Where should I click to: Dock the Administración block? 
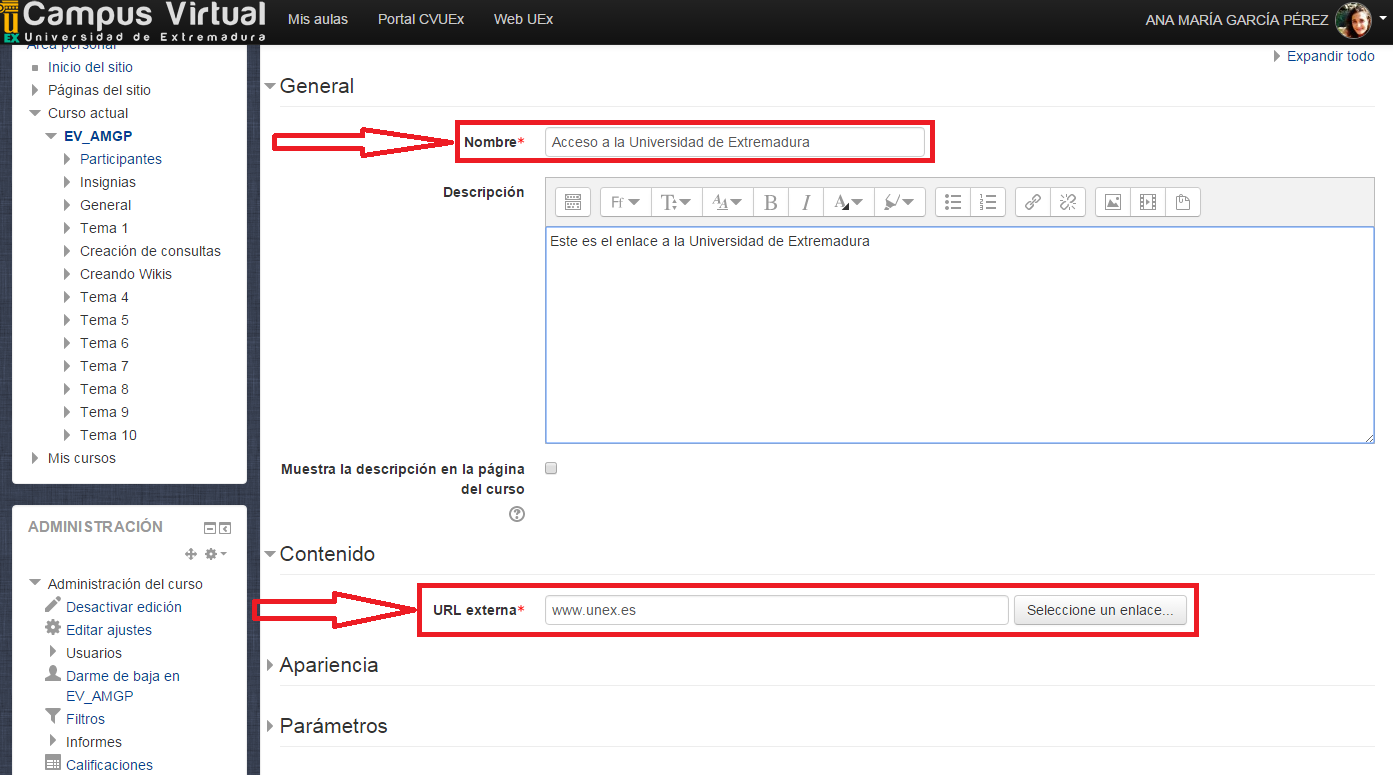click(225, 528)
